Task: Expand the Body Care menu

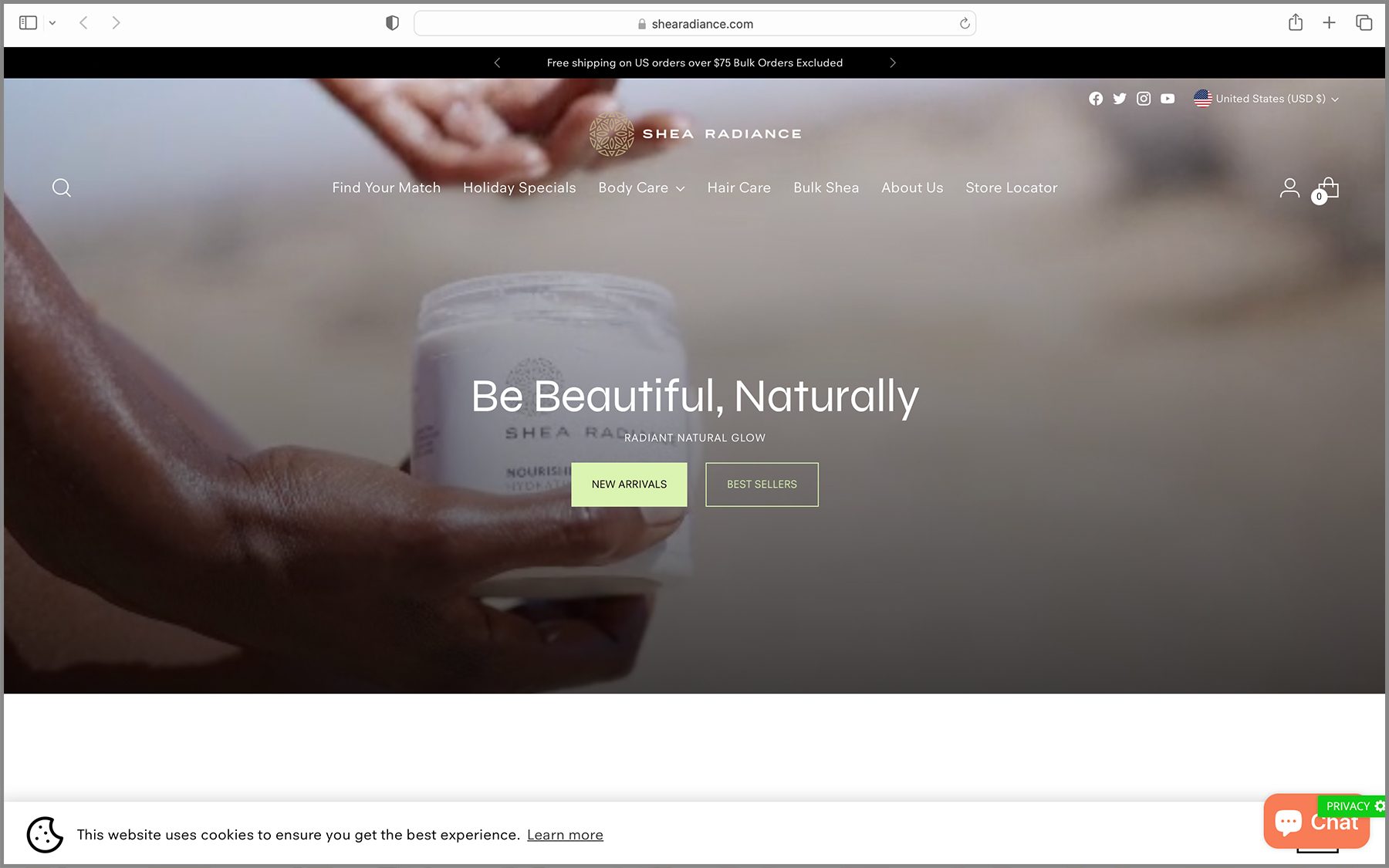Action: click(x=640, y=187)
